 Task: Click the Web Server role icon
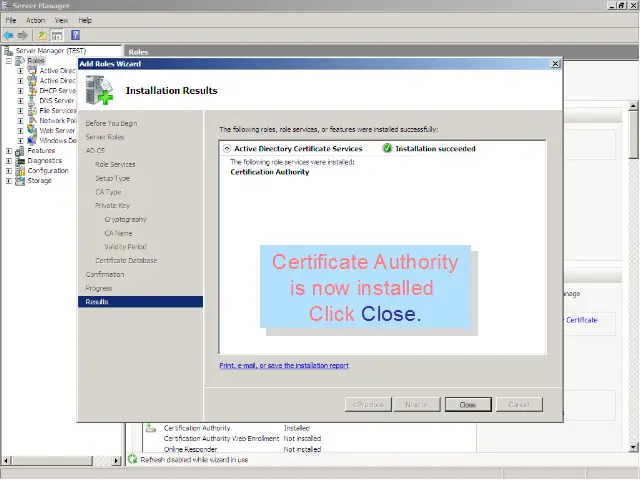coord(32,130)
